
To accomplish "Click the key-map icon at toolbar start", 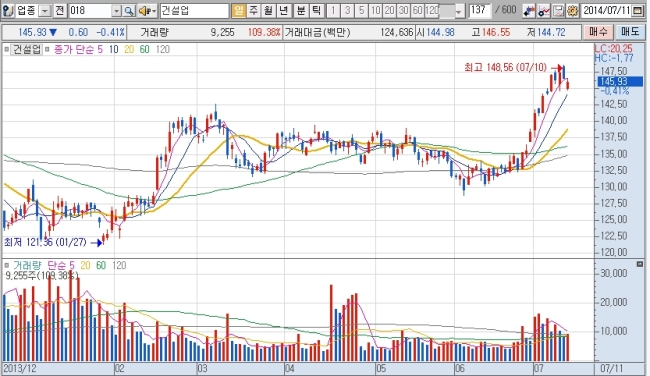I will point(8,10).
